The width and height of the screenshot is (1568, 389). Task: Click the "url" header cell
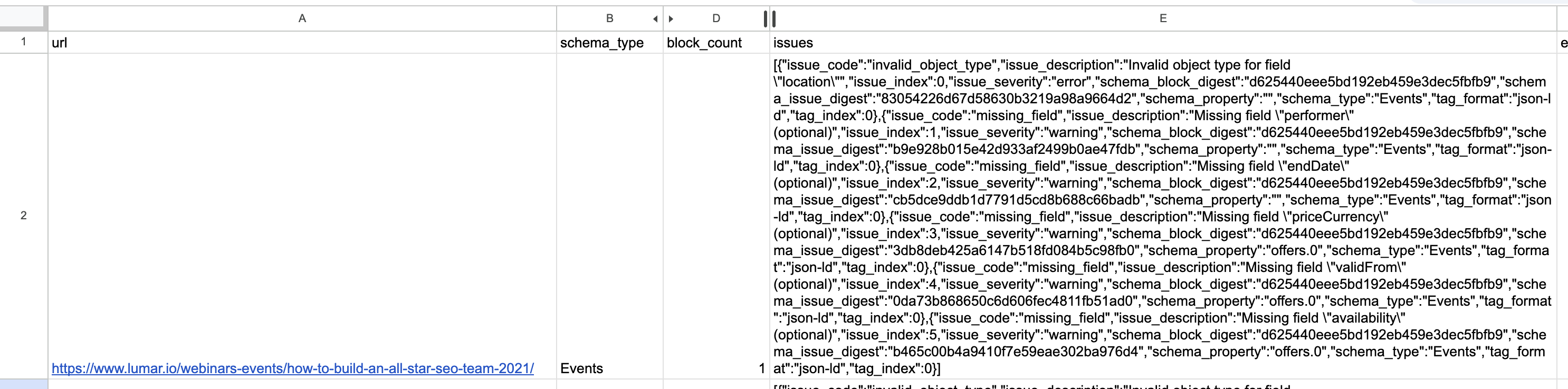pos(302,43)
